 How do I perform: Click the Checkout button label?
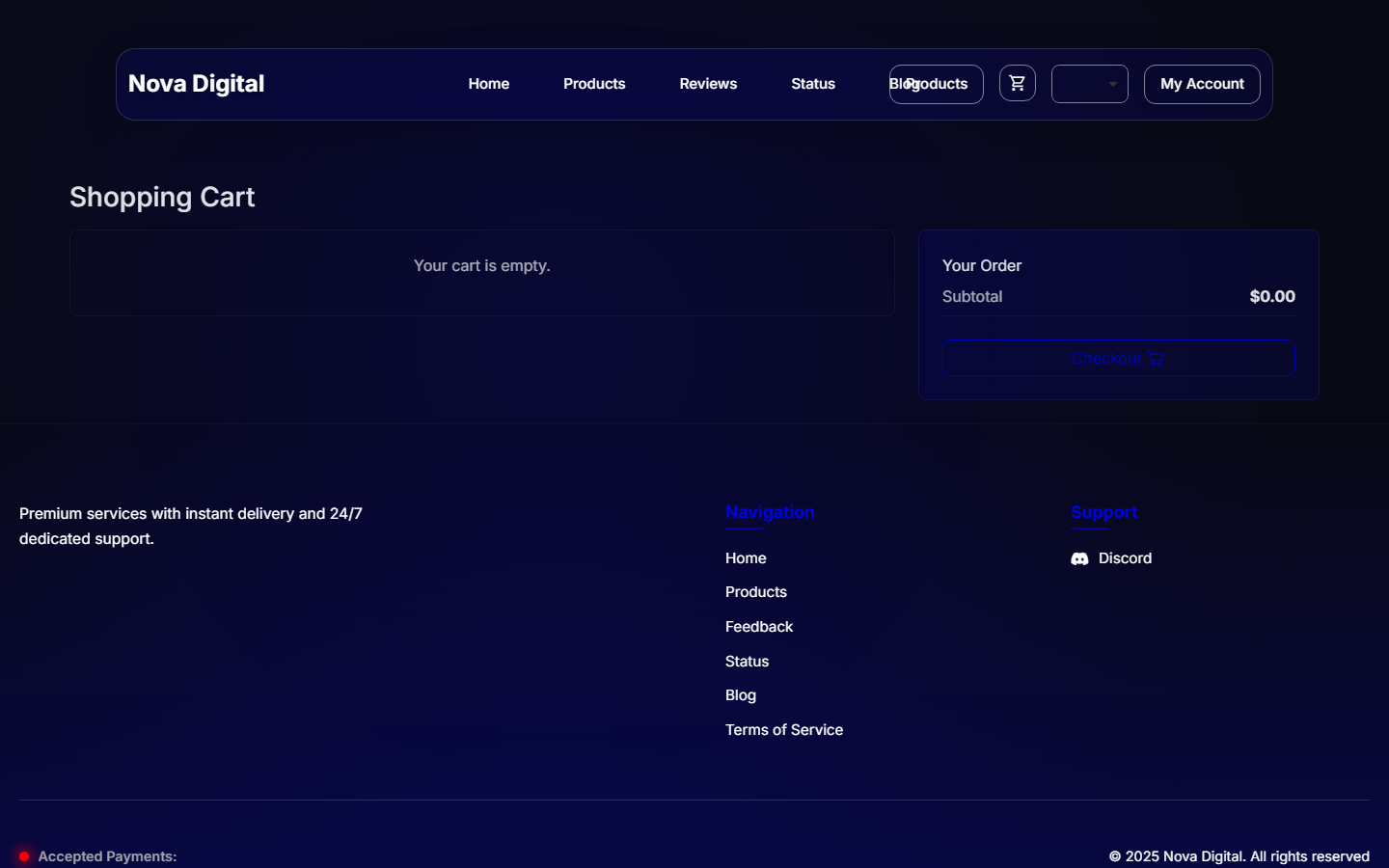(1106, 359)
